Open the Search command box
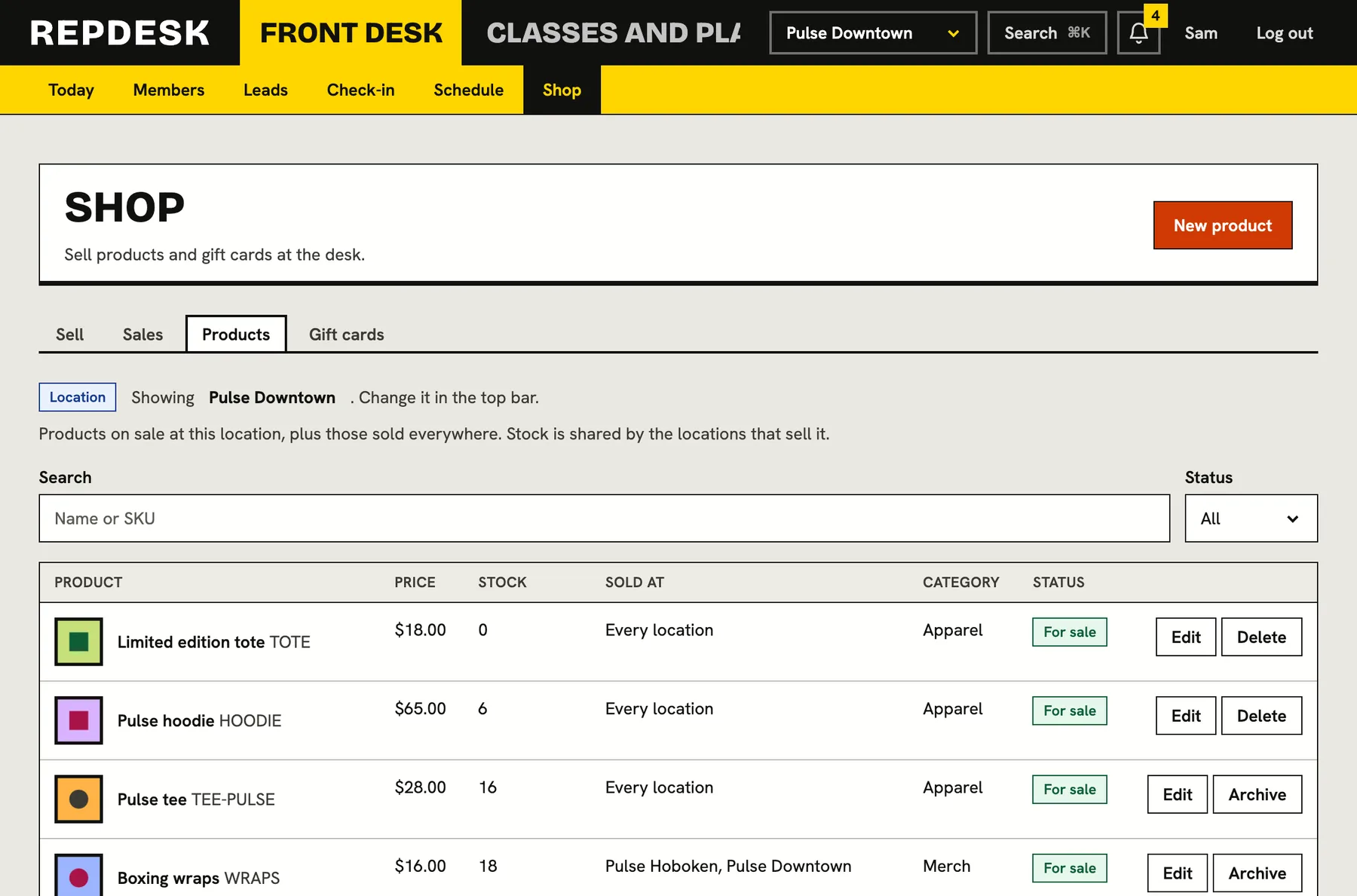This screenshot has height=896, width=1357. click(1047, 33)
